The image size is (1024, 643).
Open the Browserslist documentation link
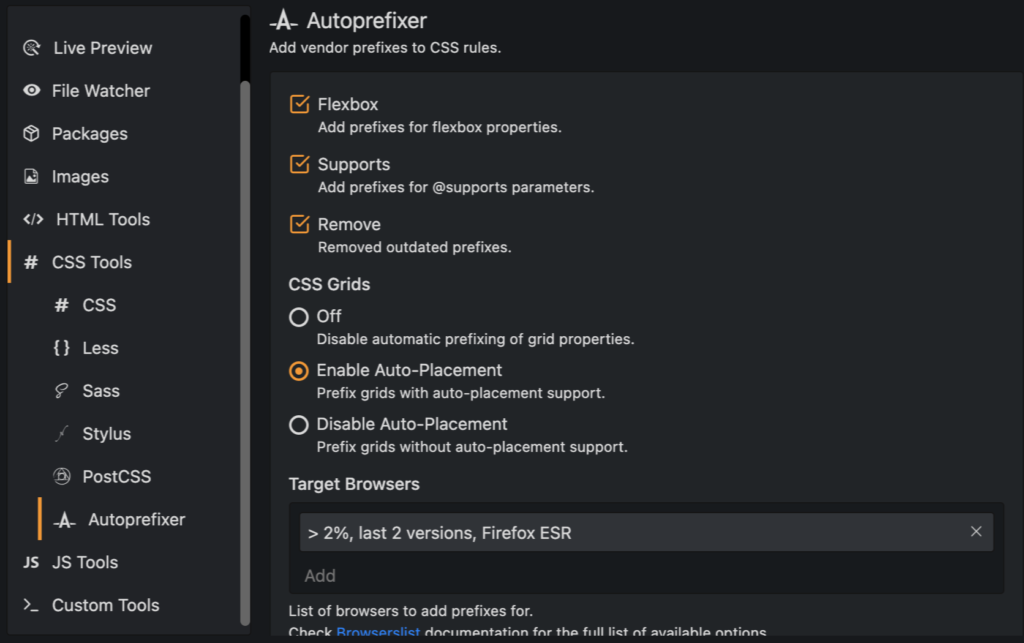[378, 632]
